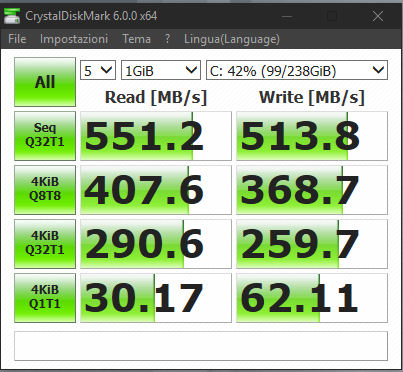Screen dimensions: 403x372
Task: Minimize the CrystalDiskMark window
Action: coord(287,16)
